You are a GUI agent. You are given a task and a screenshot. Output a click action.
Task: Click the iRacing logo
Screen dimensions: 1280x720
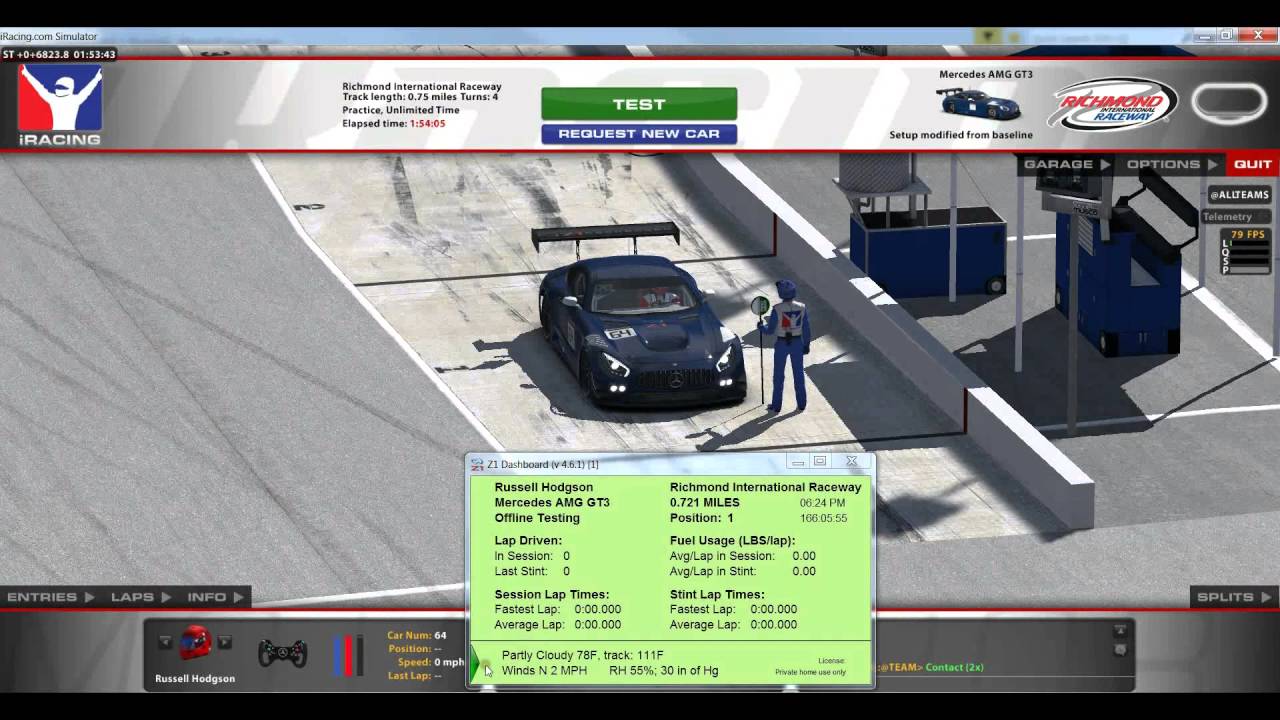[60, 105]
